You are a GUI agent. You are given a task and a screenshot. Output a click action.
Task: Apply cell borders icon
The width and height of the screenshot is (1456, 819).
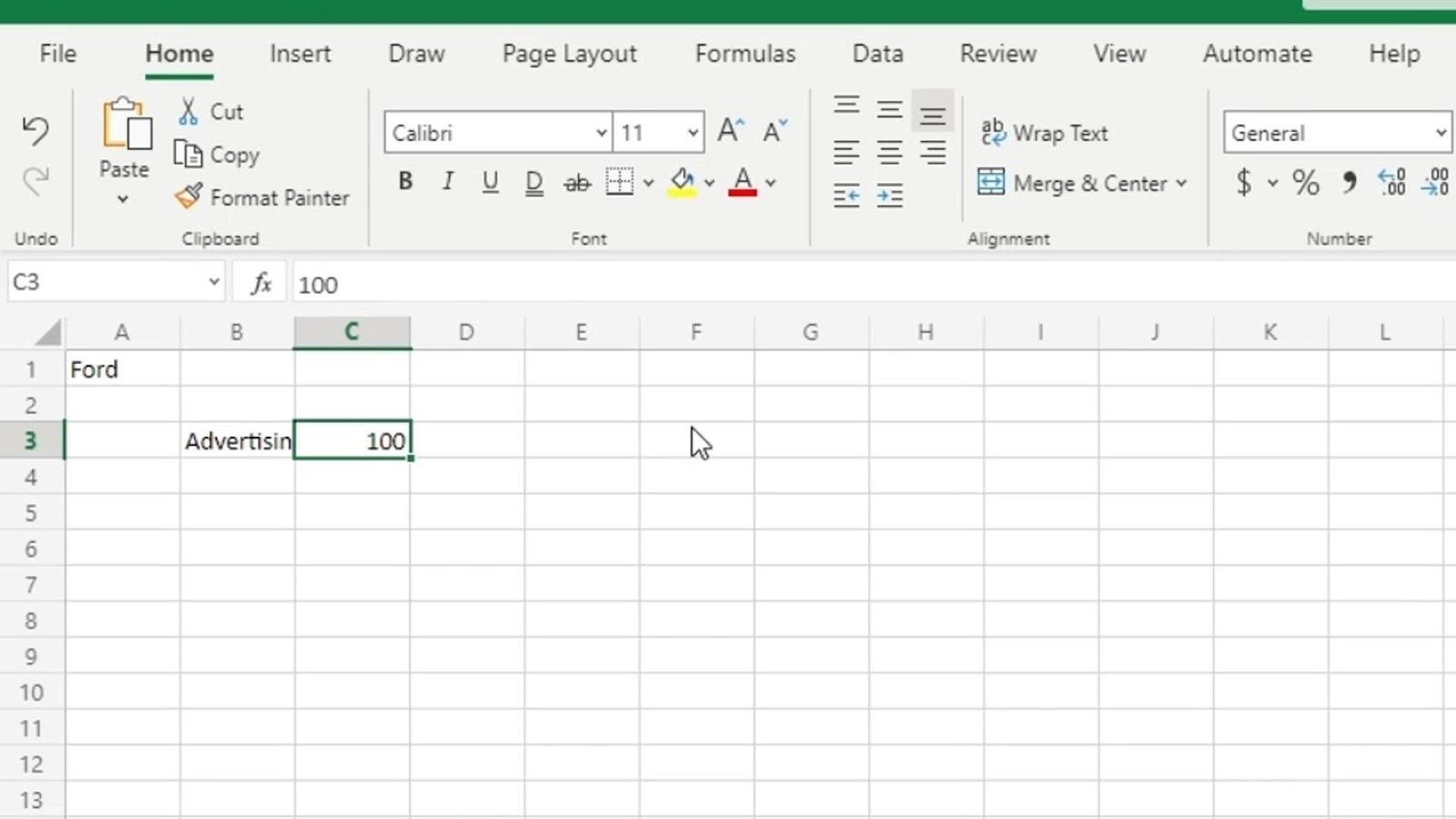click(620, 182)
